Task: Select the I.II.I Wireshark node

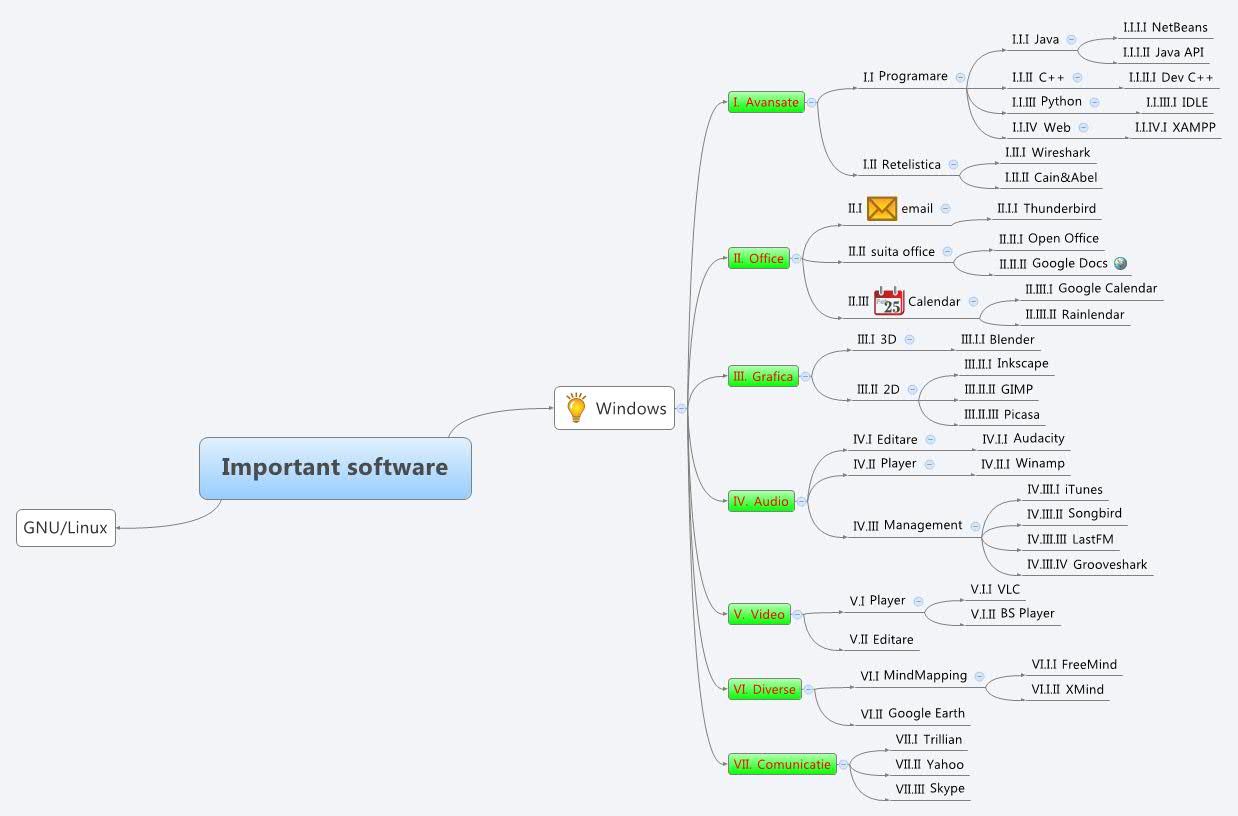Action: click(x=1047, y=153)
